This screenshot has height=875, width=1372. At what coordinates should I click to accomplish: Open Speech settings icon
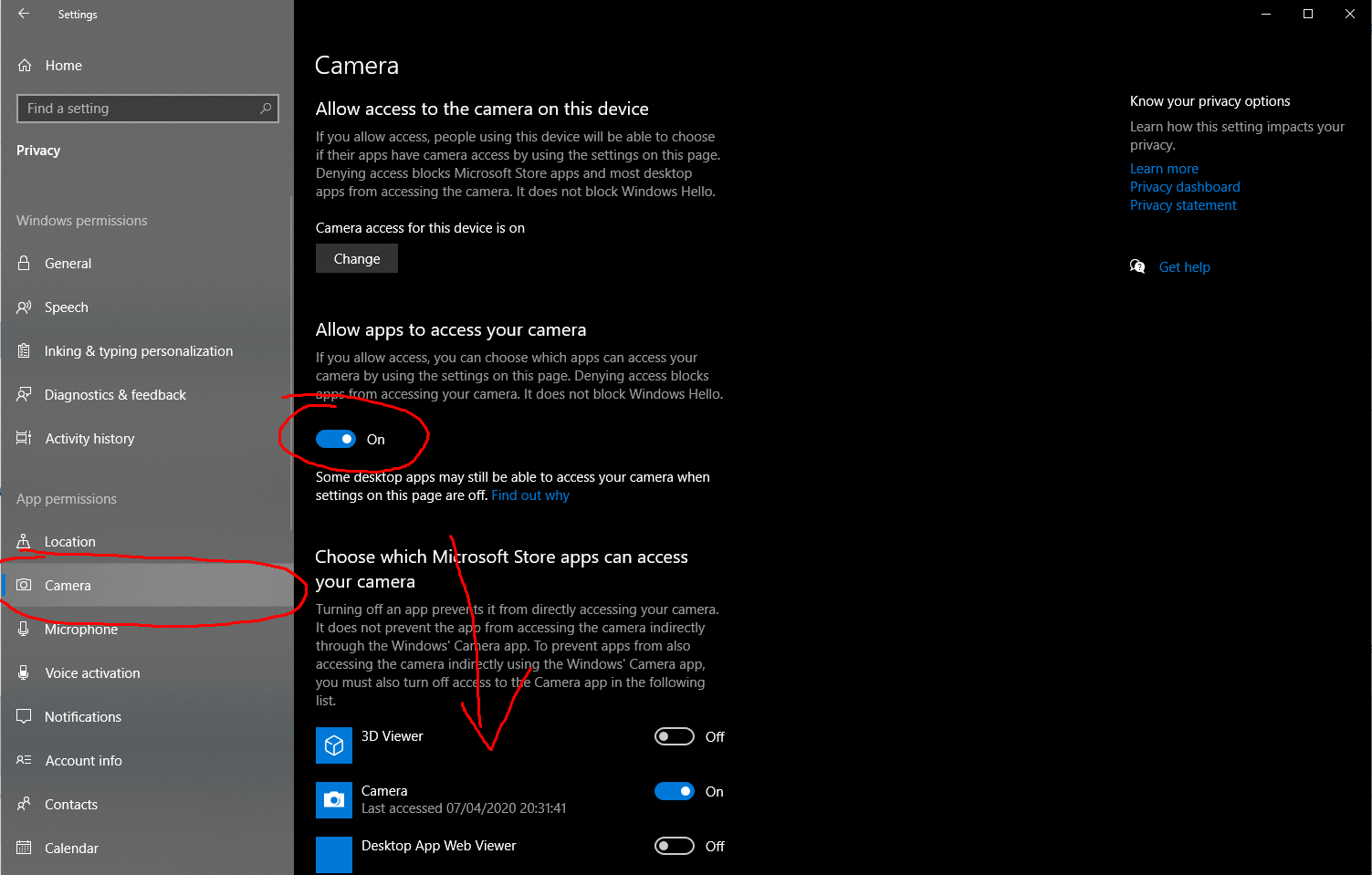pos(25,307)
